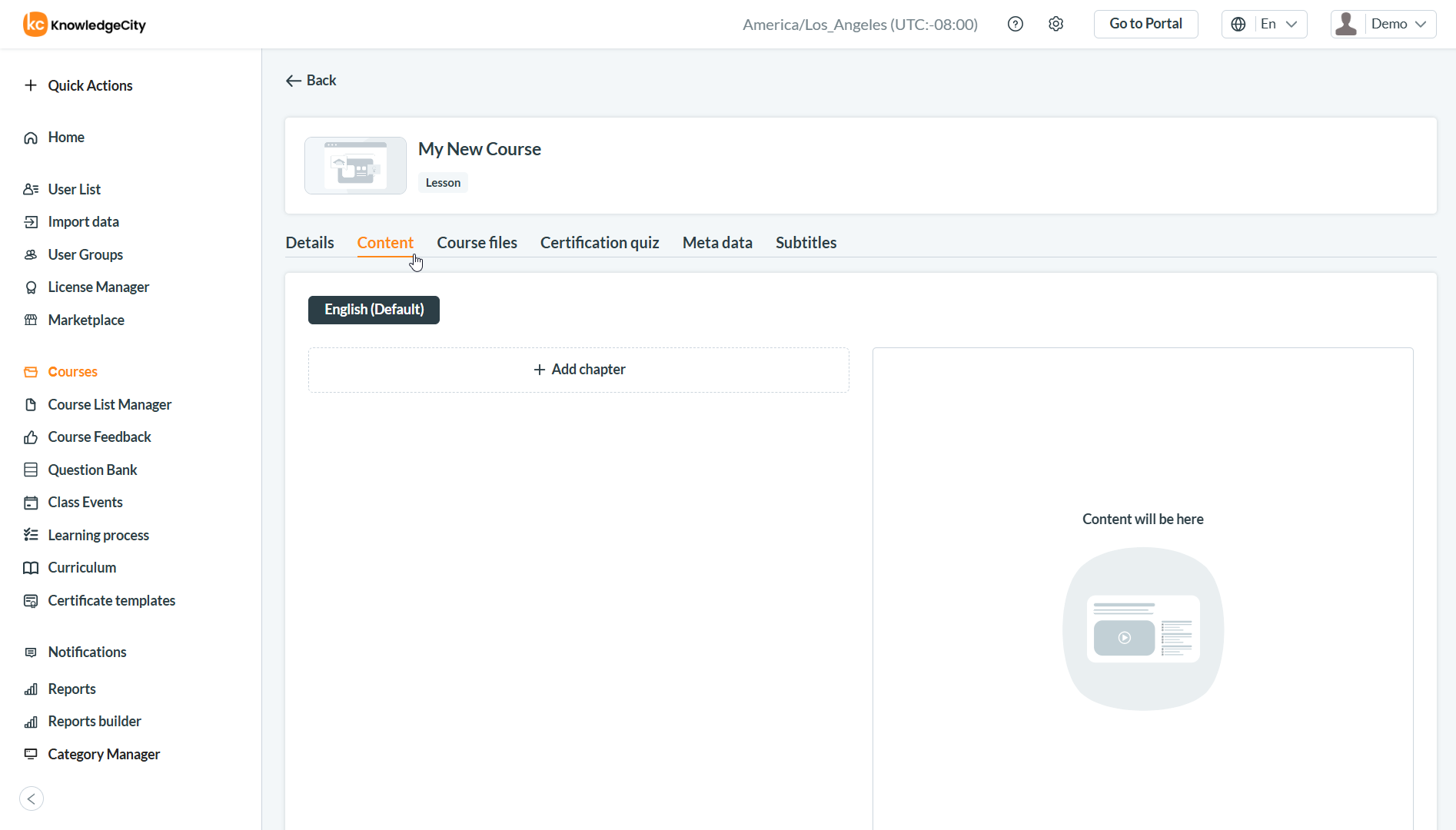Switch to the Course files tab
Image resolution: width=1456 pixels, height=830 pixels.
(477, 243)
